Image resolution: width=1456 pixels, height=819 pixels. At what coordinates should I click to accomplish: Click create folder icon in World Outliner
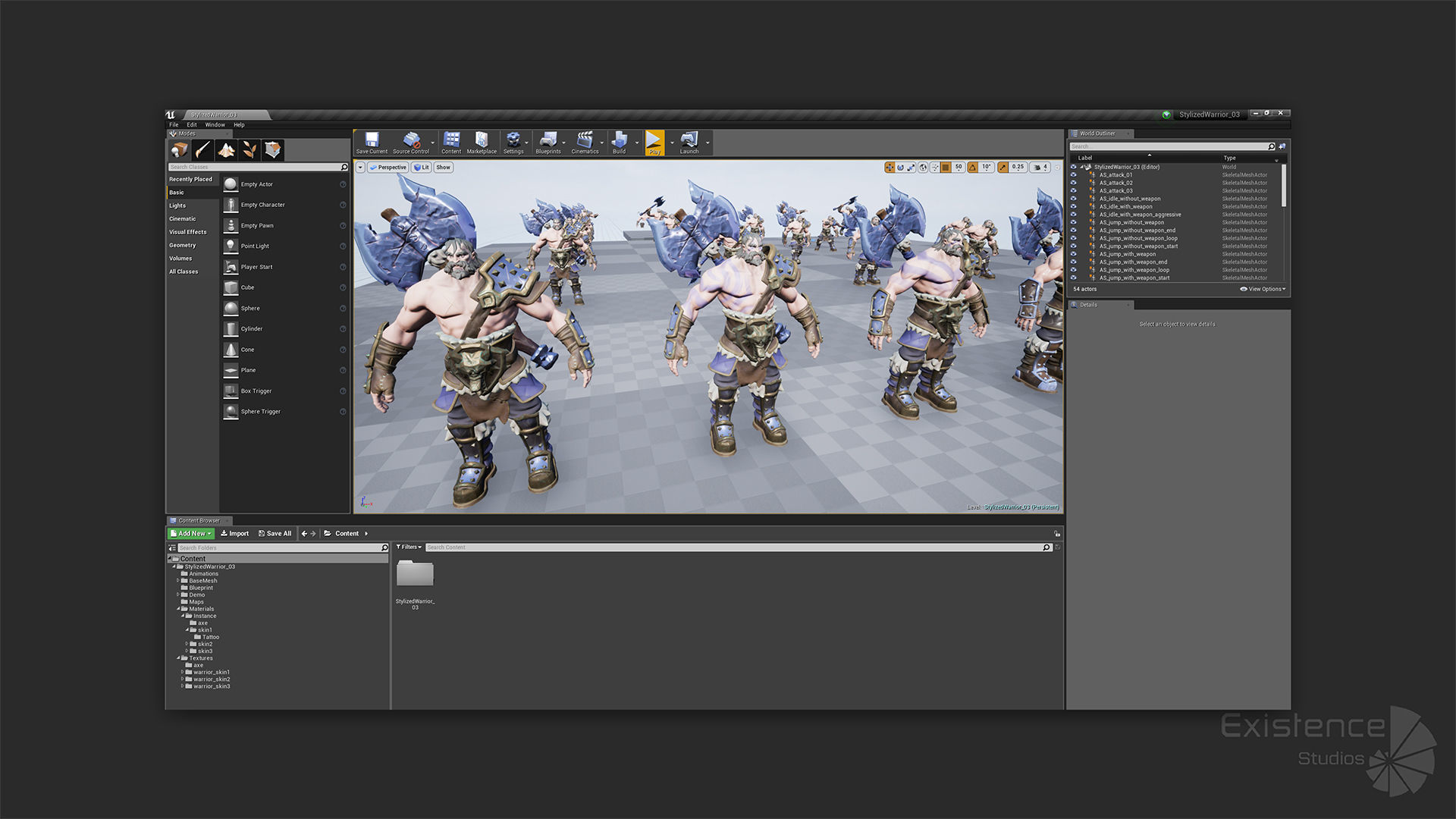[1282, 146]
